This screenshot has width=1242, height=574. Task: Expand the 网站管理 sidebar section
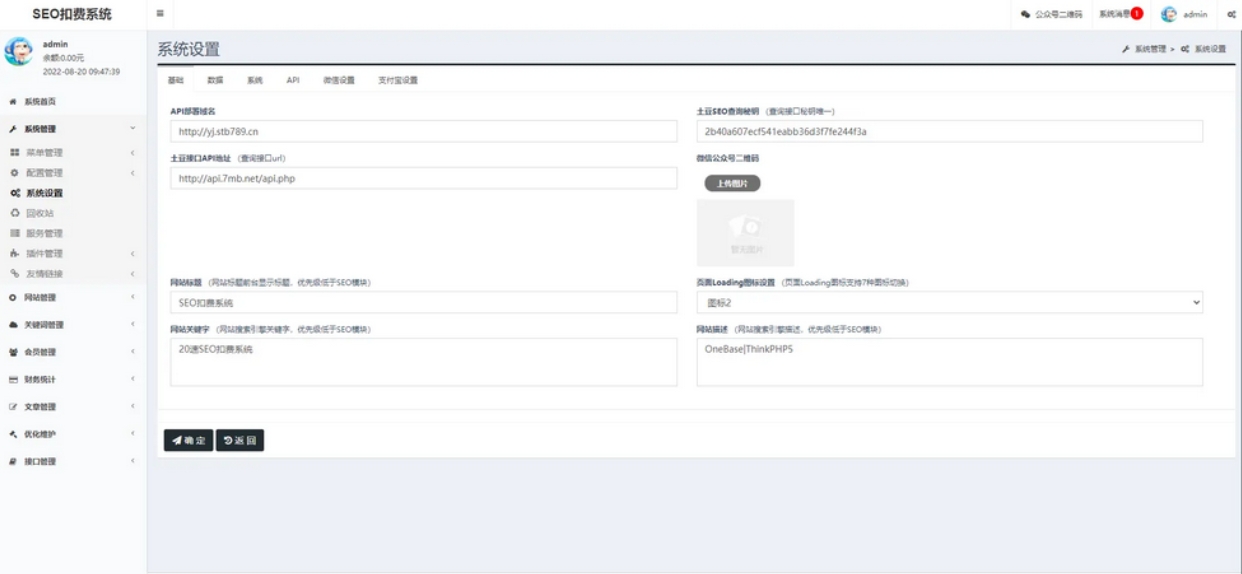[40, 297]
